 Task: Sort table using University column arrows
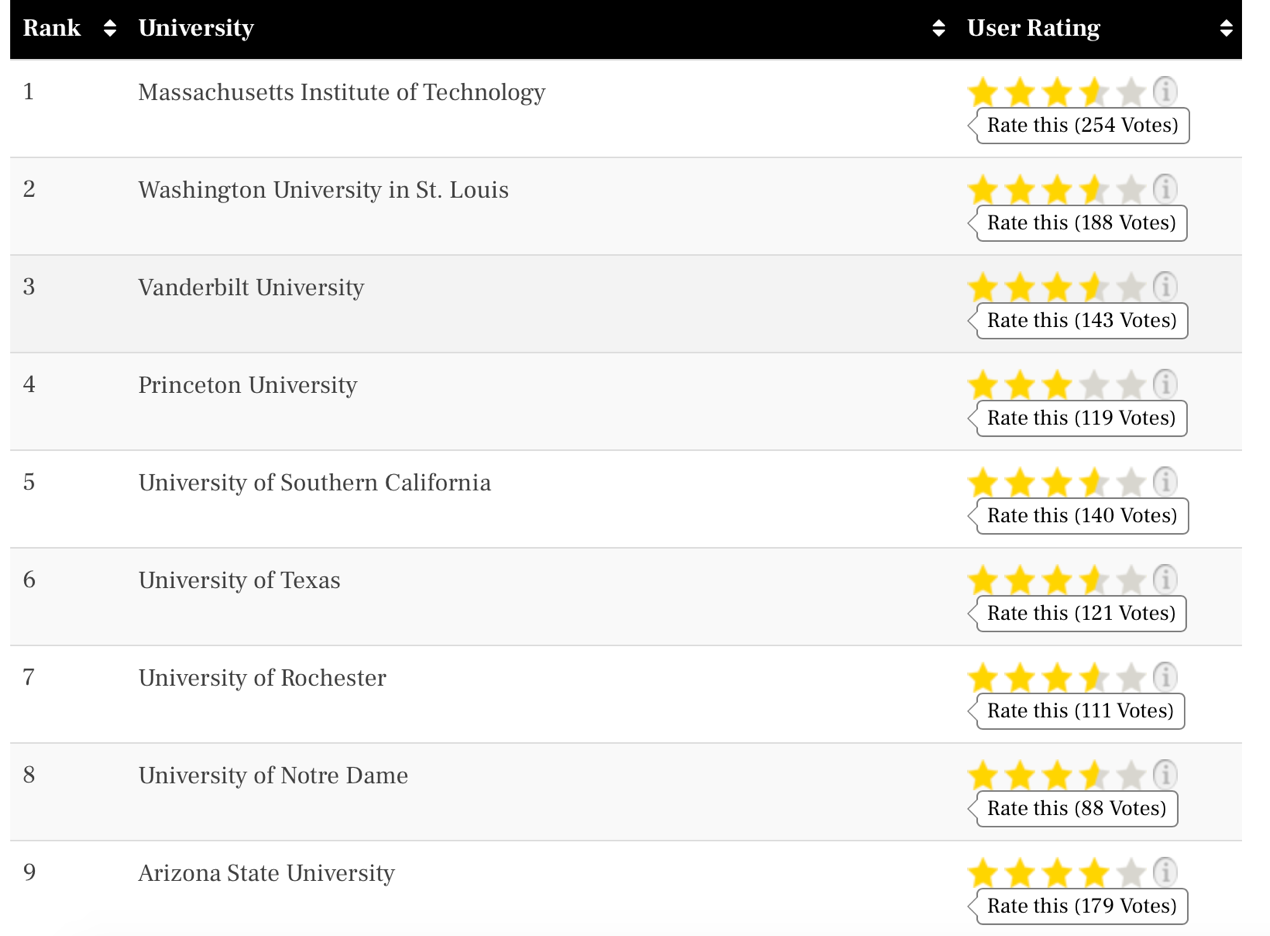point(938,29)
